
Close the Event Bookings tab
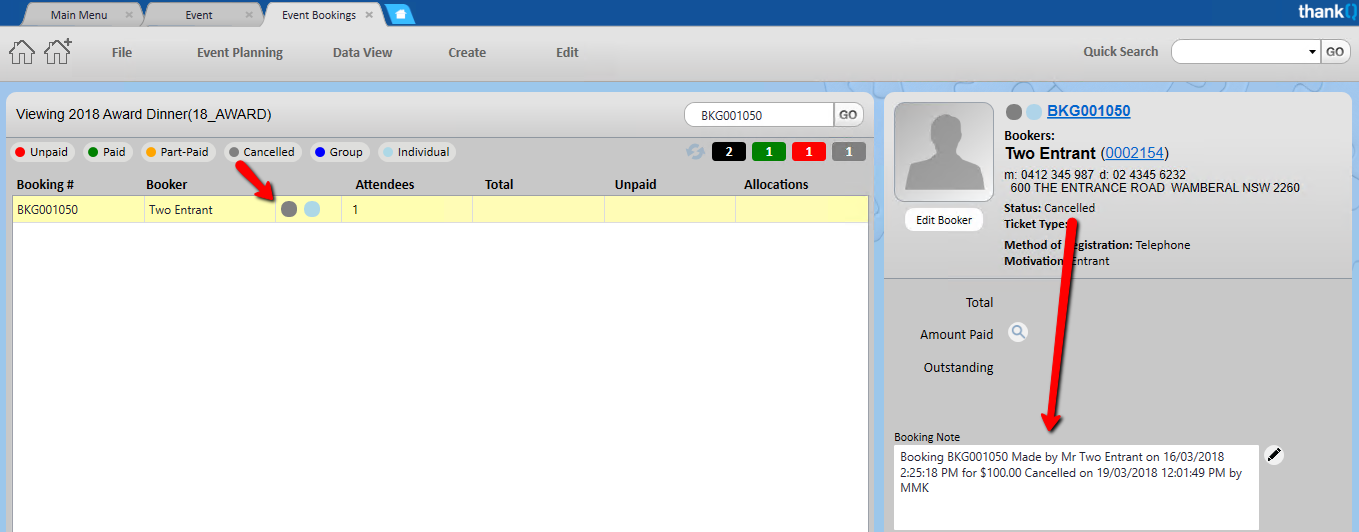[369, 16]
